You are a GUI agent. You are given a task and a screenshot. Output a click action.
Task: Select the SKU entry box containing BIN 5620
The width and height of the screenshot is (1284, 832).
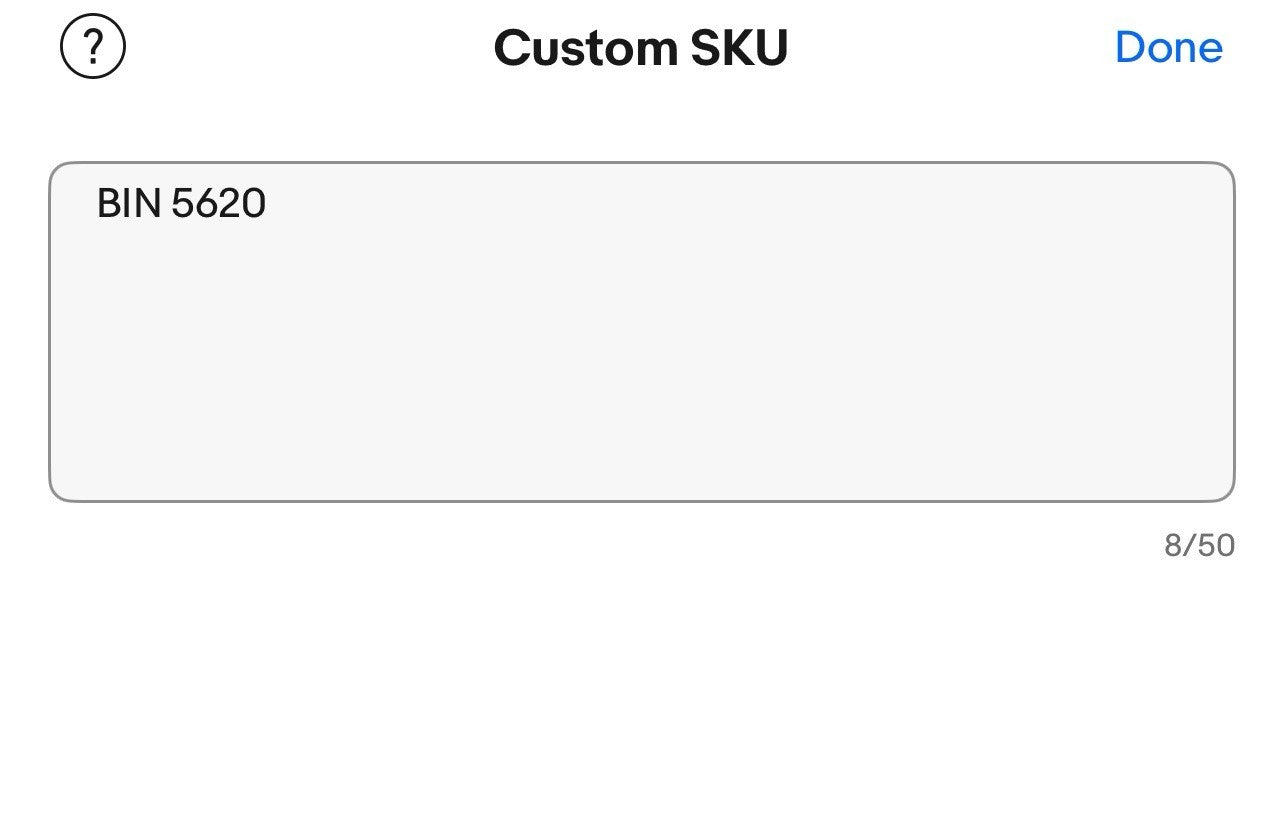pos(641,331)
